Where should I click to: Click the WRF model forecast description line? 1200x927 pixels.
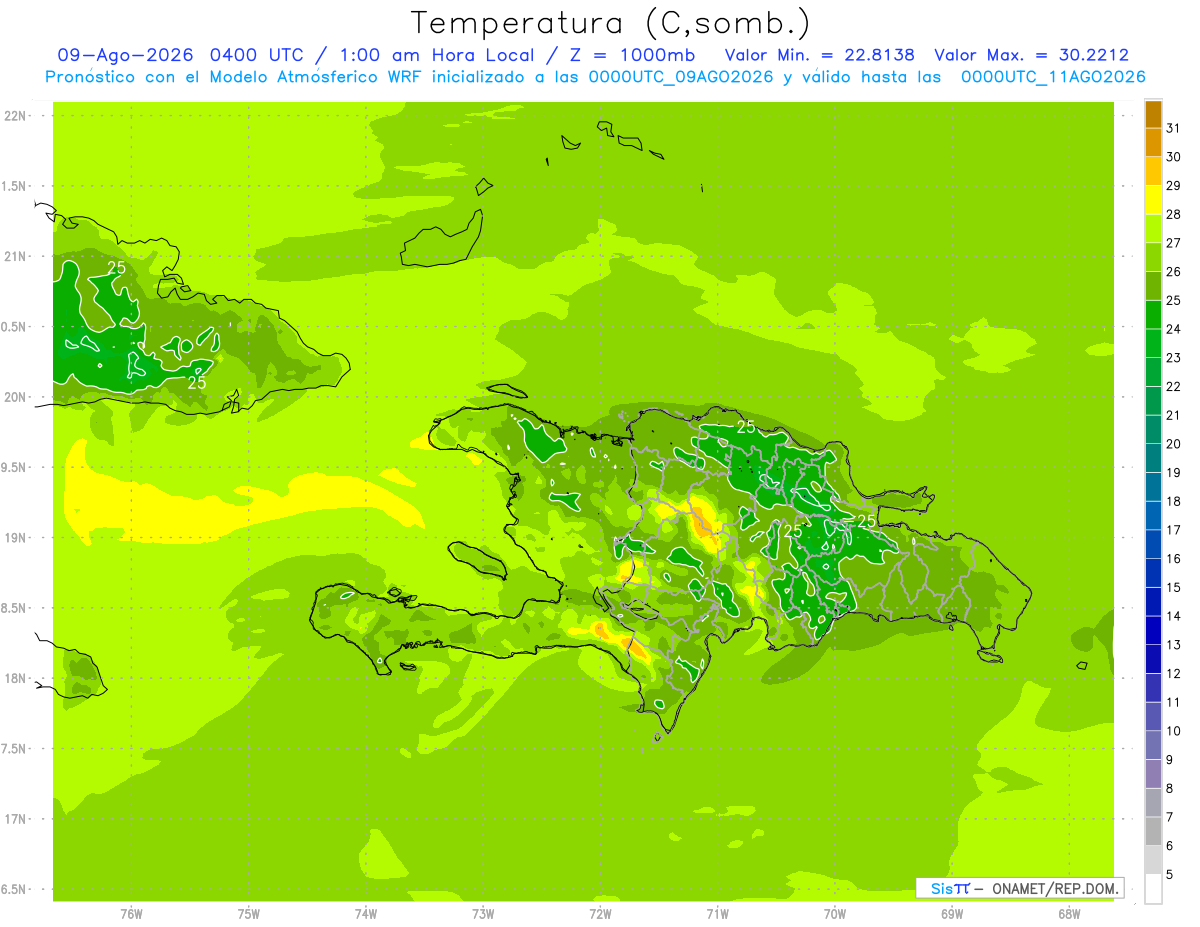coord(595,77)
